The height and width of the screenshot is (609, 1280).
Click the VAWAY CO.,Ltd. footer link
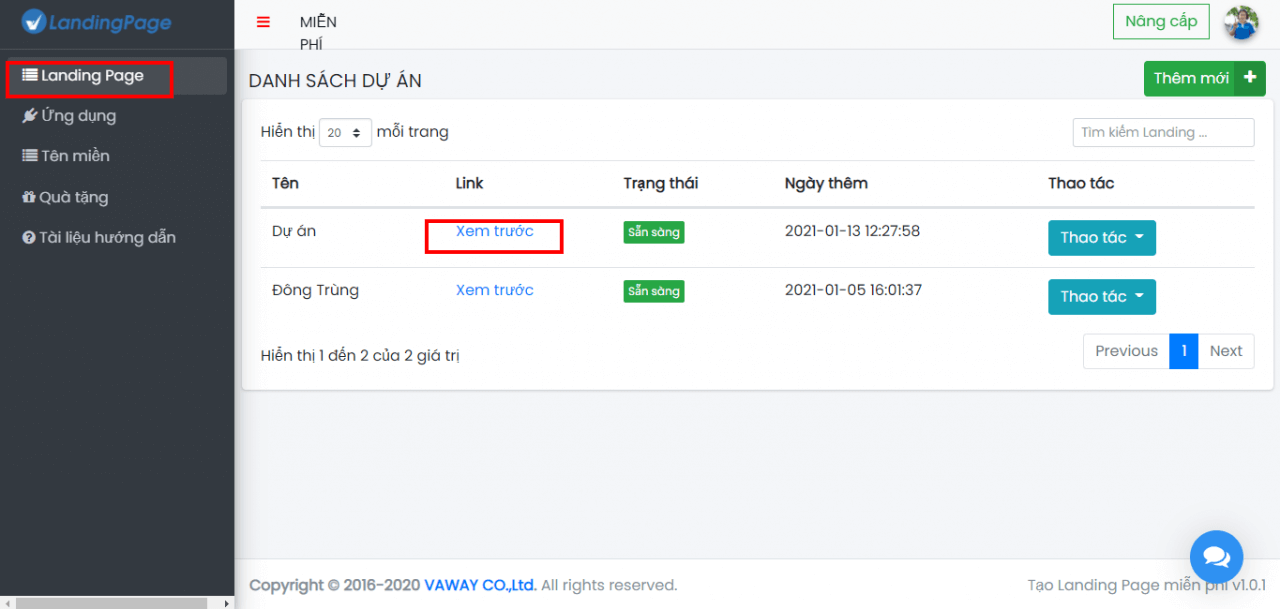tap(480, 585)
